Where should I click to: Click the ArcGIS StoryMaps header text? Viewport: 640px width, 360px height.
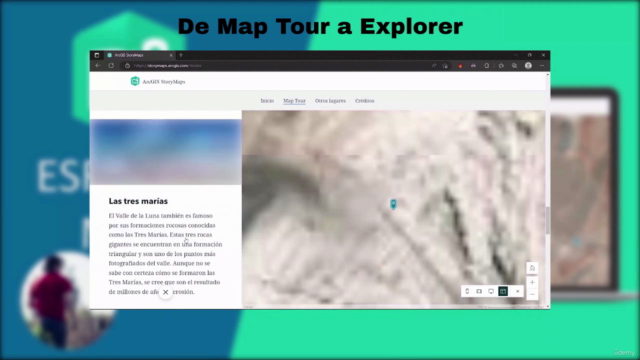(164, 82)
